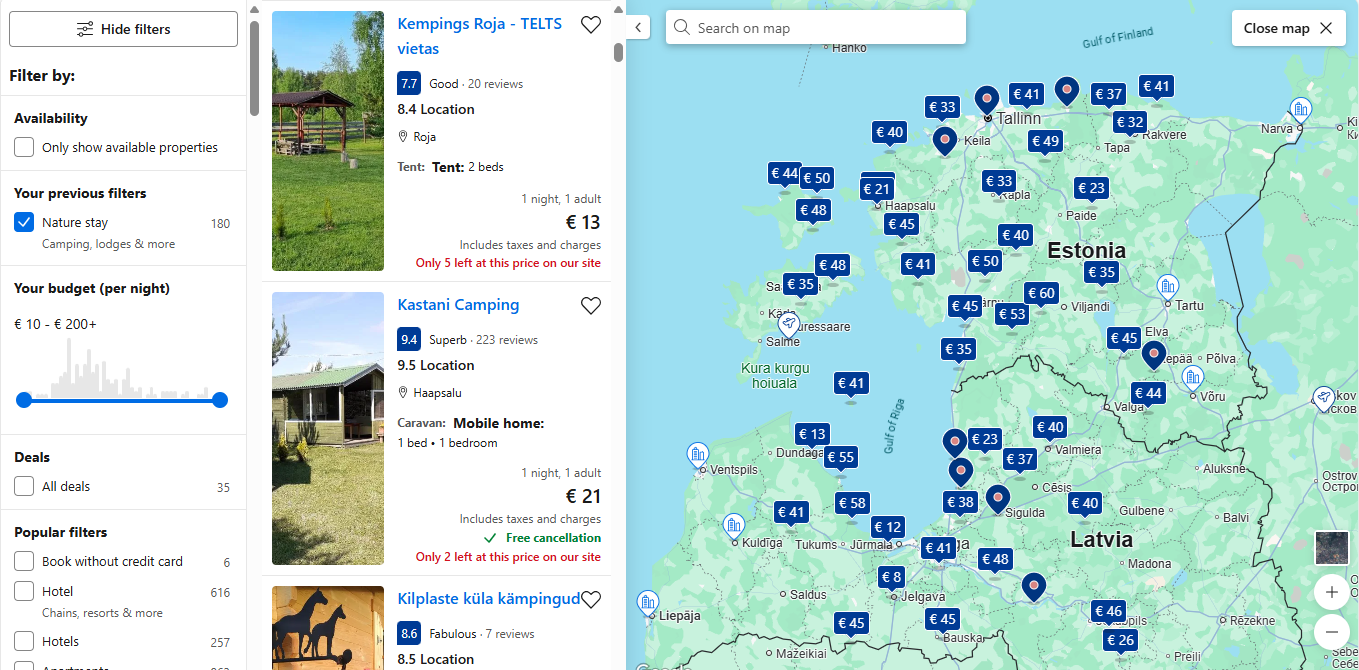Enable the All deals checkbox

click(x=24, y=487)
